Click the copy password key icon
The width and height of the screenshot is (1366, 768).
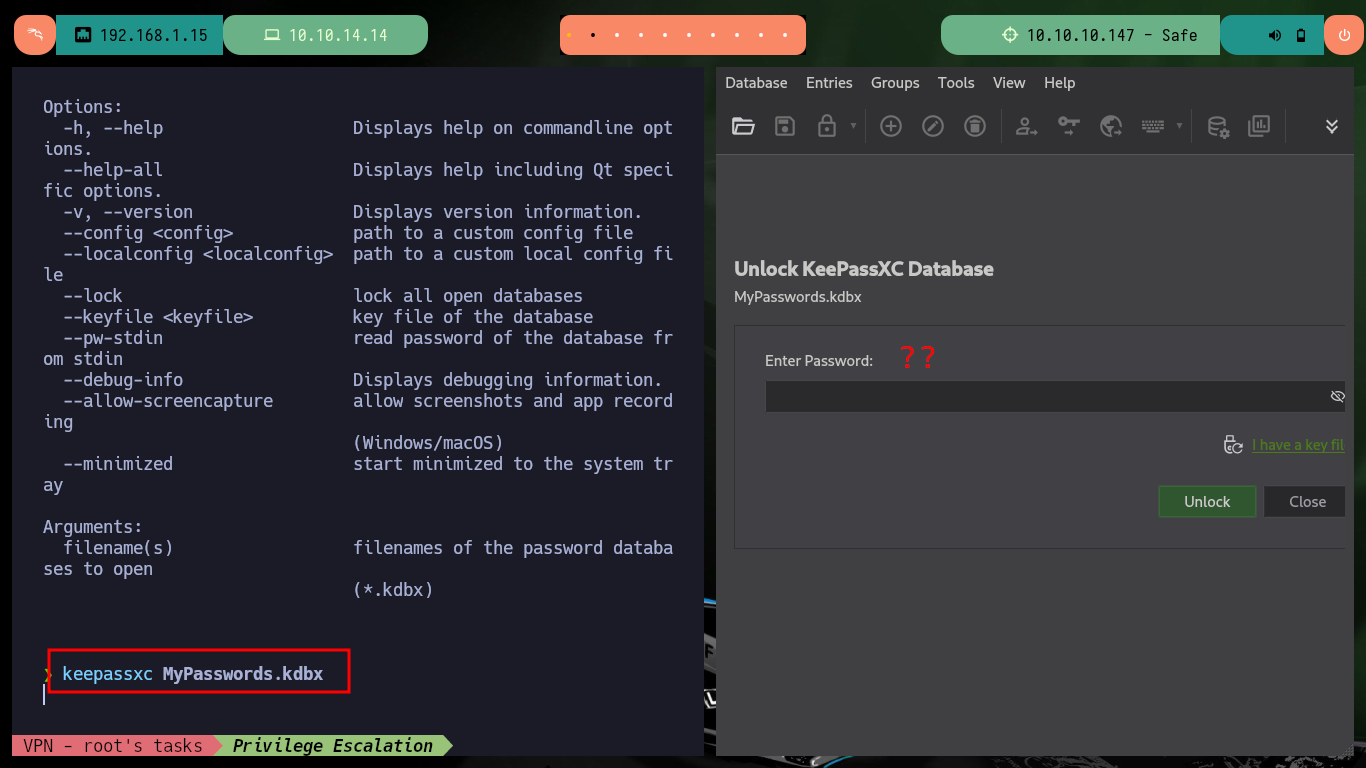[x=1069, y=126]
